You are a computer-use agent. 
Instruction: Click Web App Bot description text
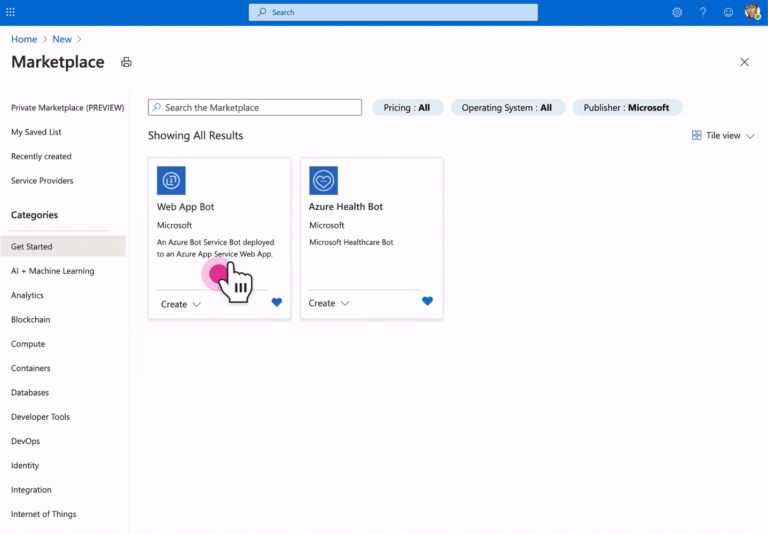[x=216, y=248]
